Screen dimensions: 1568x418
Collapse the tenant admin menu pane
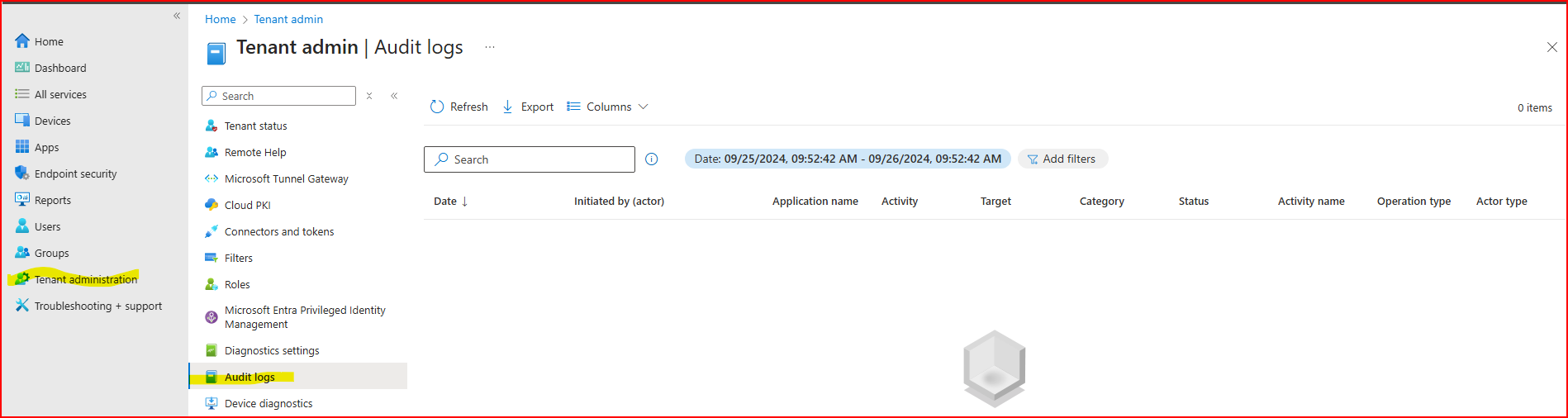(x=395, y=96)
